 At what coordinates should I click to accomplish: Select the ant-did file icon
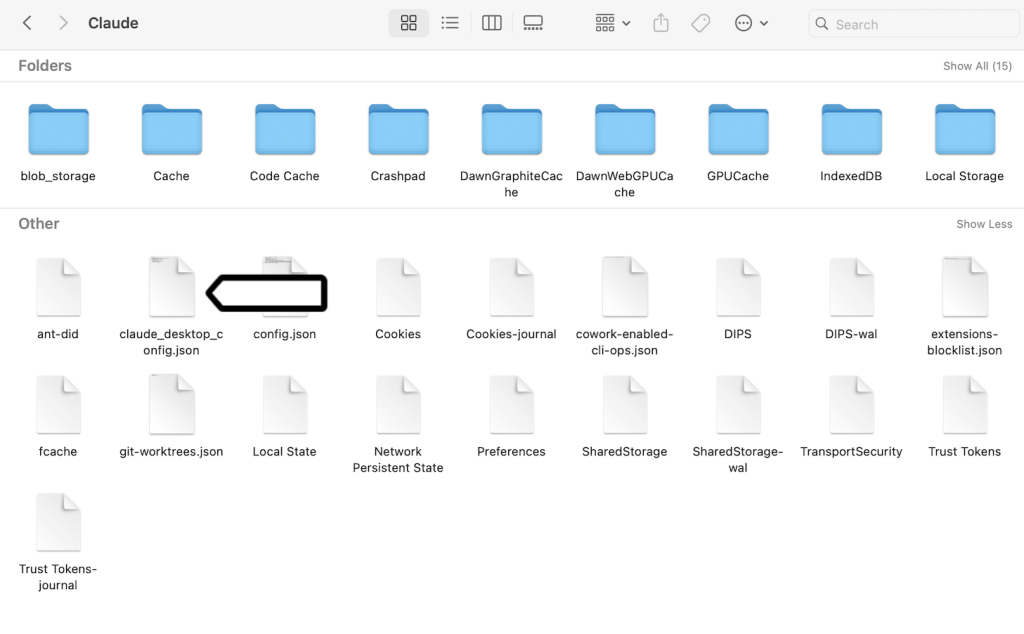coord(58,287)
